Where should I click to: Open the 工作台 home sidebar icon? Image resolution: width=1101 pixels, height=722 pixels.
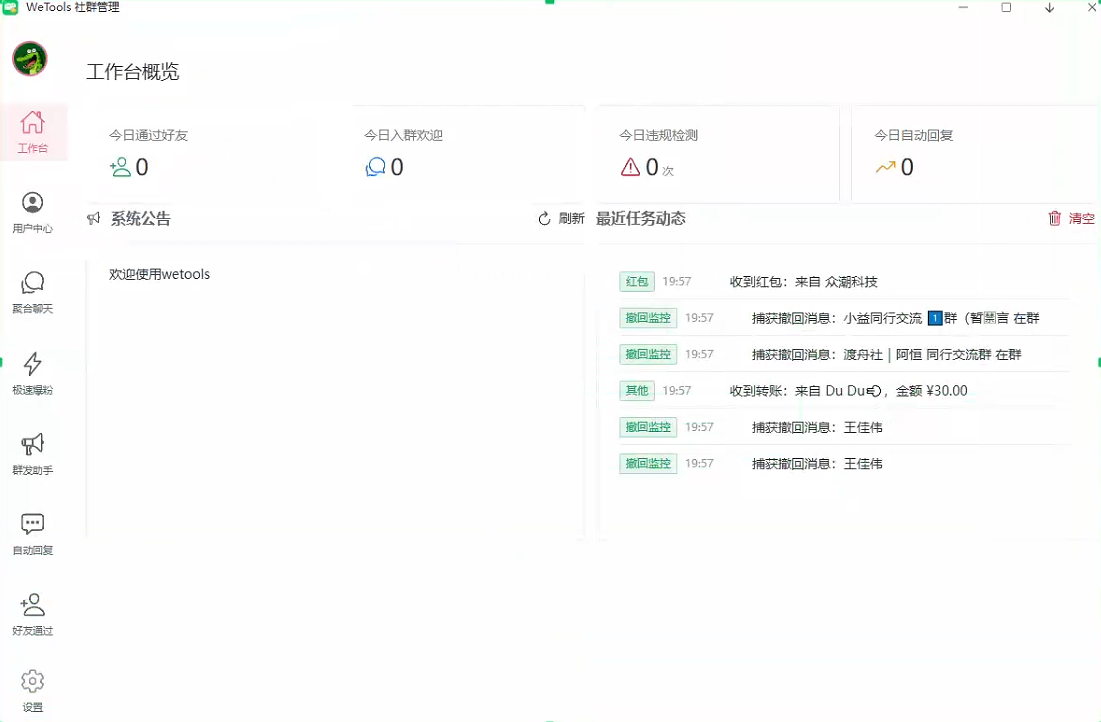point(33,131)
